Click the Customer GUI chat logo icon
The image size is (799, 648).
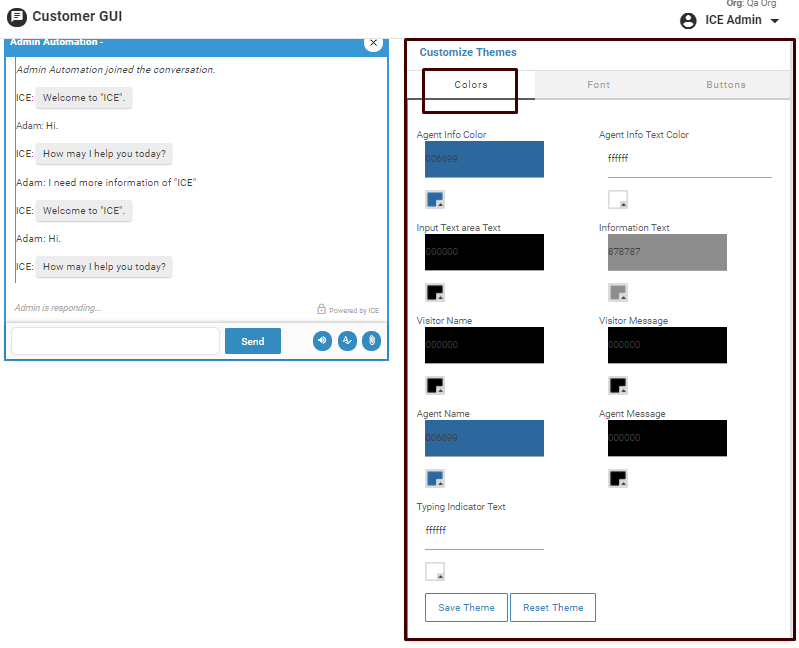pos(17,17)
